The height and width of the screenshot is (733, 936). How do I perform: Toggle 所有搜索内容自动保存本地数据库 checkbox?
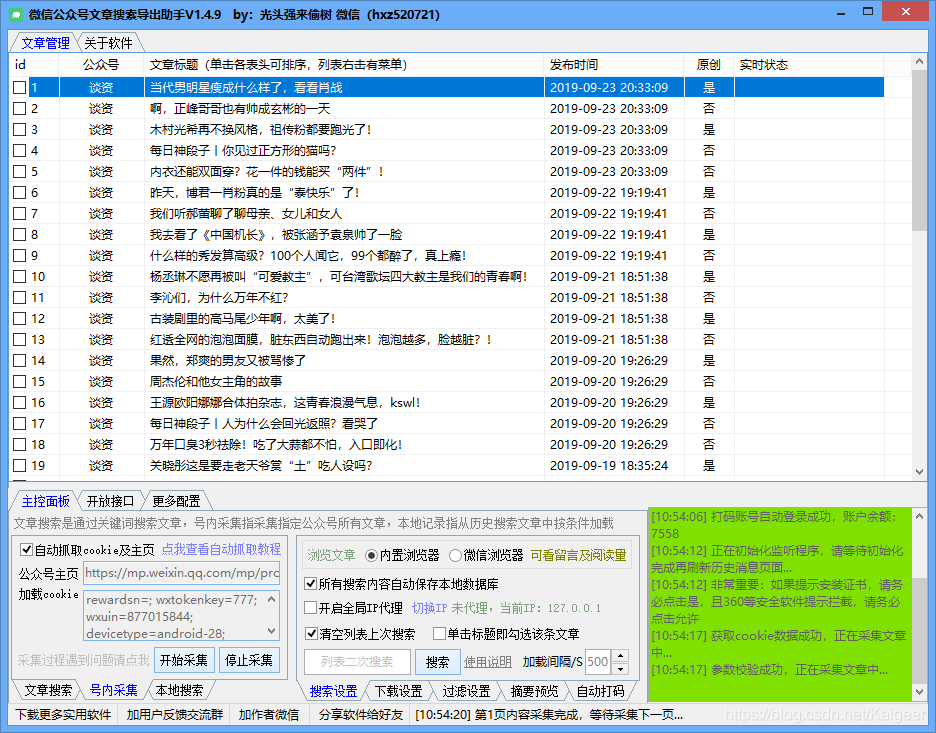pos(310,583)
